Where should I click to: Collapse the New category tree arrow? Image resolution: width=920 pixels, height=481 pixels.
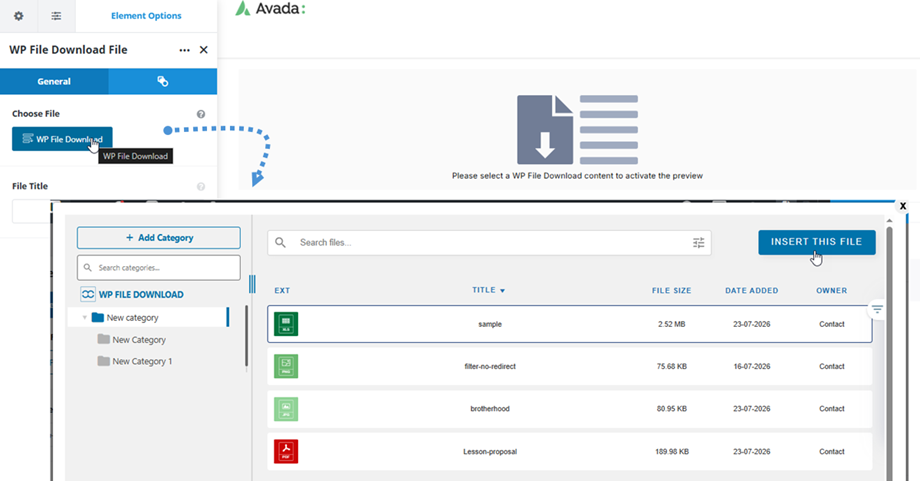click(x=84, y=318)
